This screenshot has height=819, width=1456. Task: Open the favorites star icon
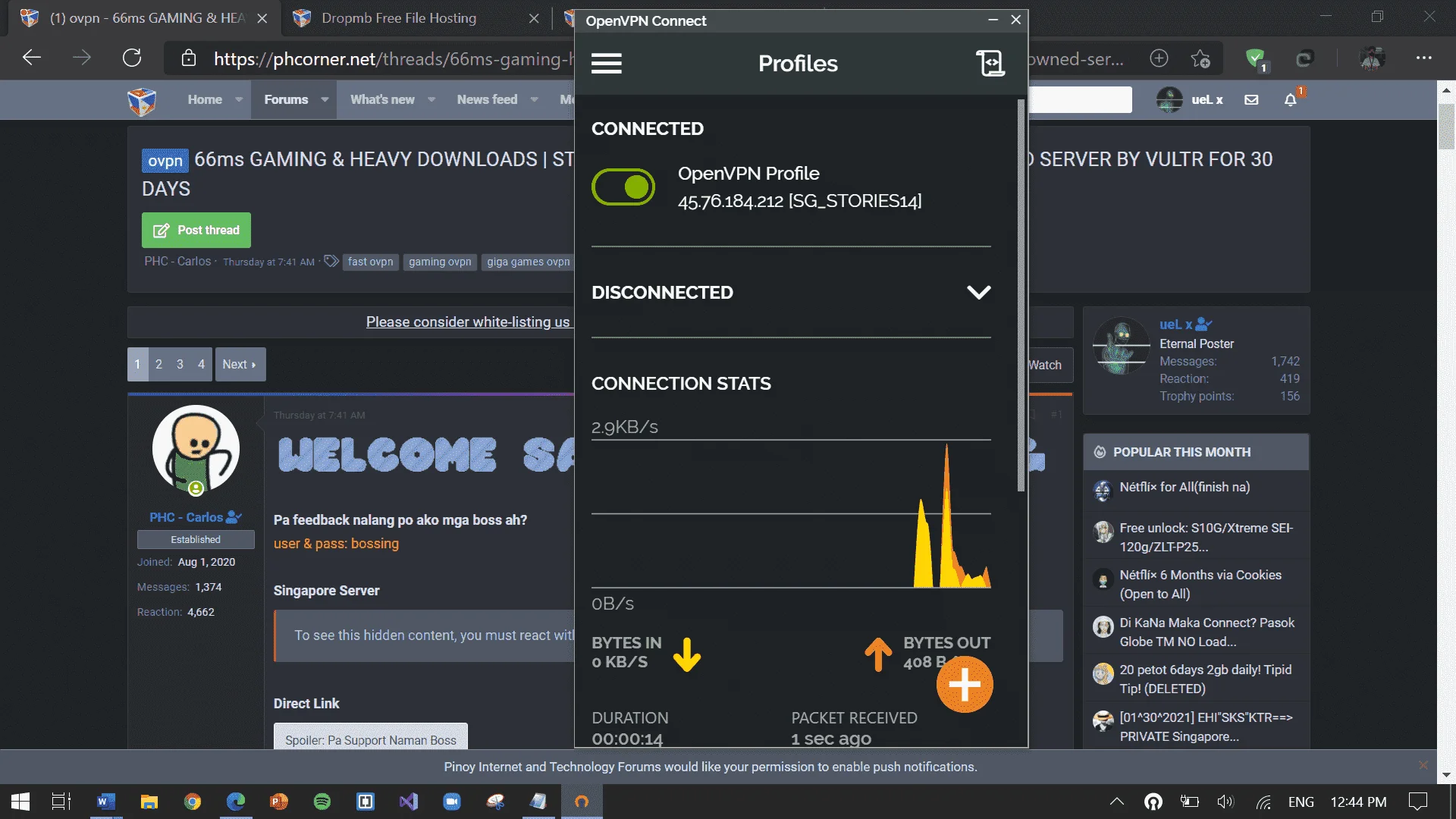coord(1200,58)
